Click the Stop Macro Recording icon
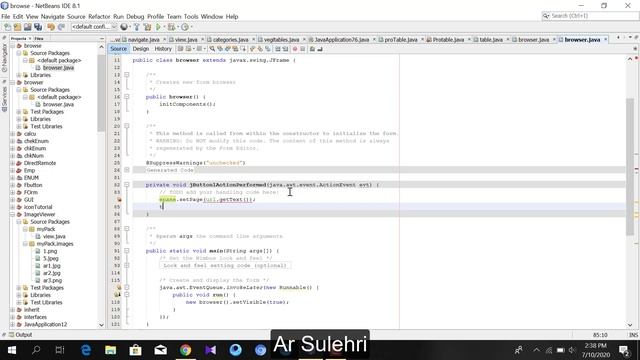The width and height of the screenshot is (640, 360). click(x=302, y=49)
